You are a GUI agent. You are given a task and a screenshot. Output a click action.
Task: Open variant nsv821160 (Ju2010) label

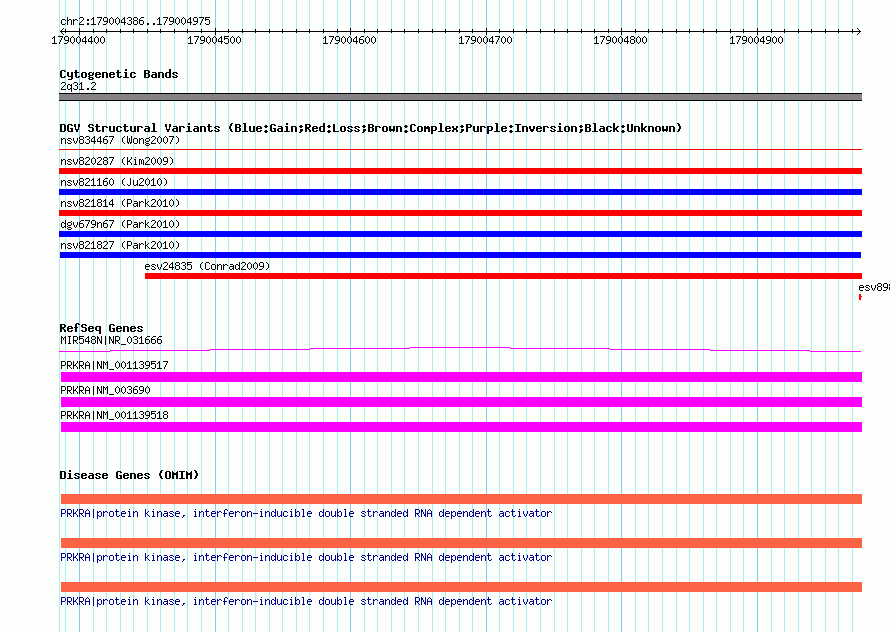click(x=114, y=182)
